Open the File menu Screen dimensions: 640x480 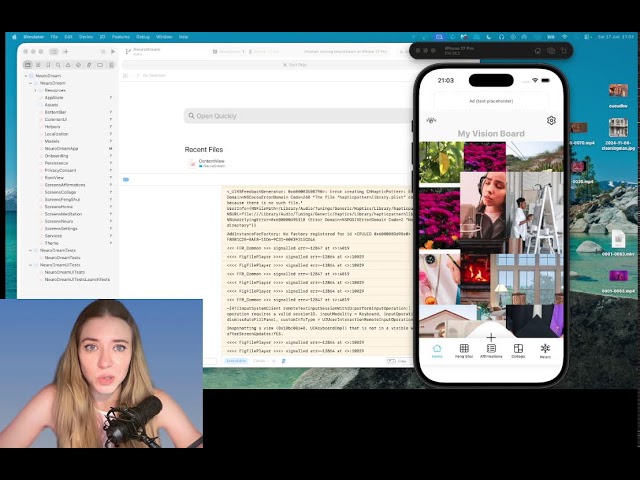[x=54, y=37]
